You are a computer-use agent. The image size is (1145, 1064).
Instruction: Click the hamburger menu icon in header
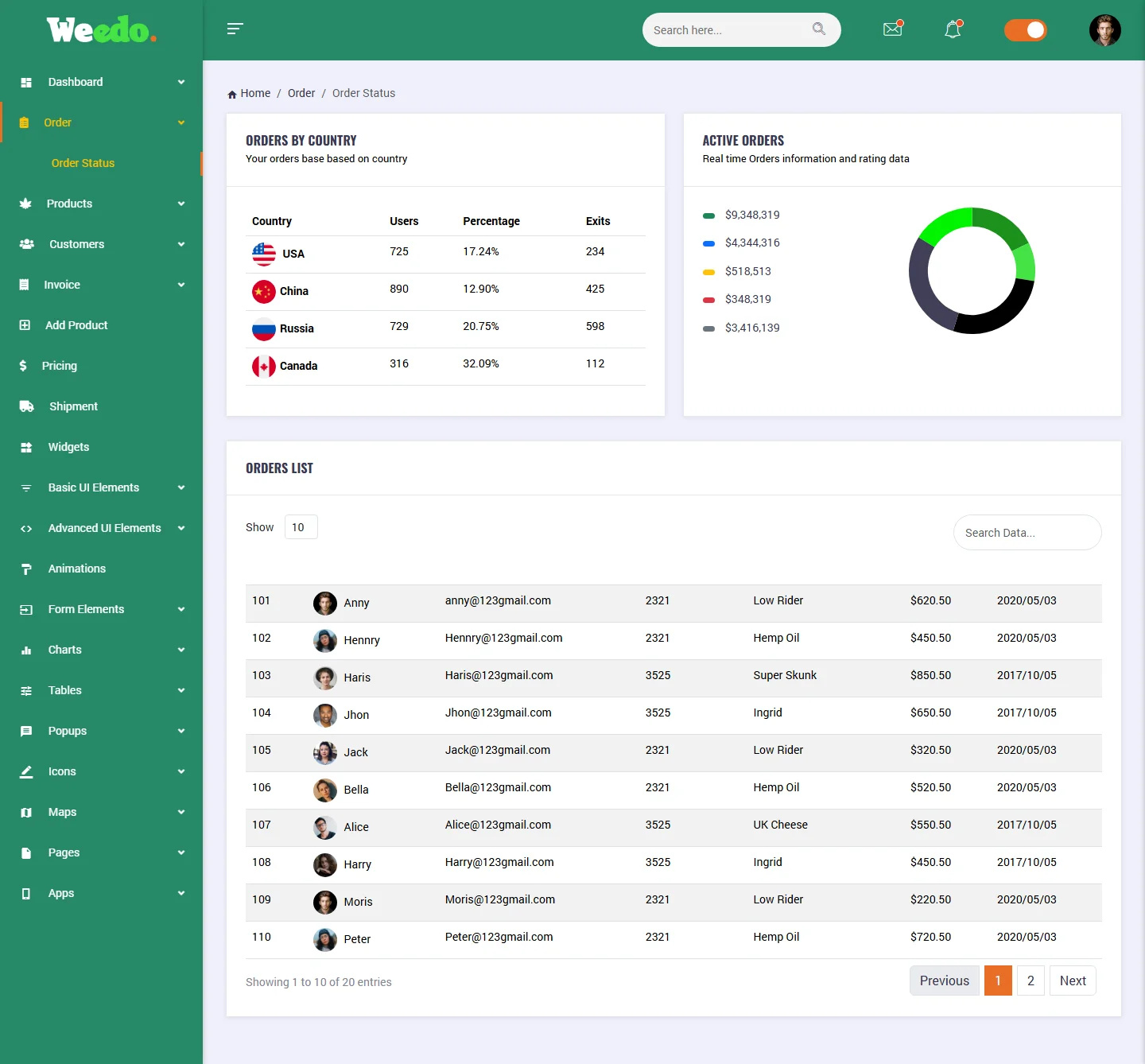coord(235,29)
